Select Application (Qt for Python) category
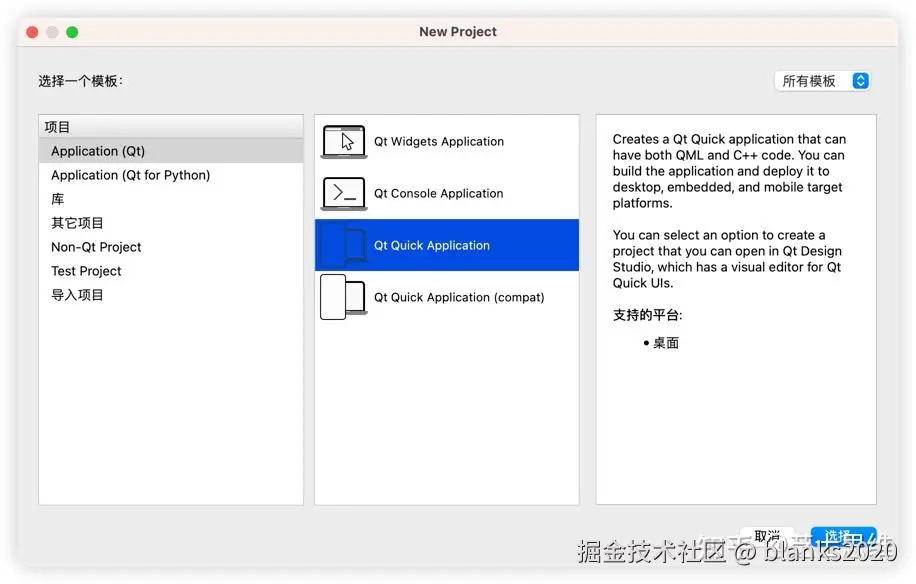This screenshot has width=916, height=584. point(171,175)
